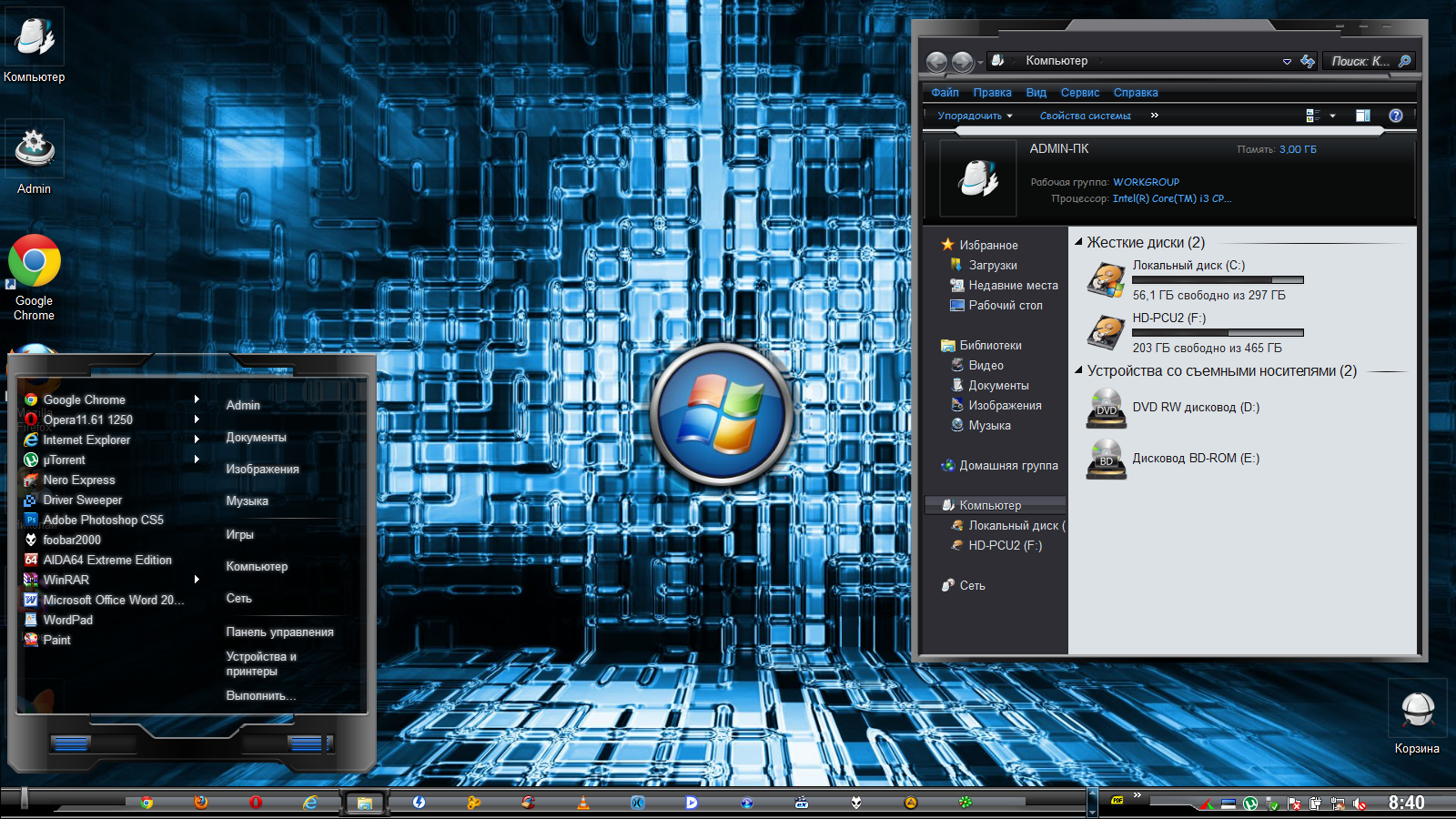Image resolution: width=1456 pixels, height=819 pixels.
Task: Click Свойства системы button
Action: [1085, 116]
